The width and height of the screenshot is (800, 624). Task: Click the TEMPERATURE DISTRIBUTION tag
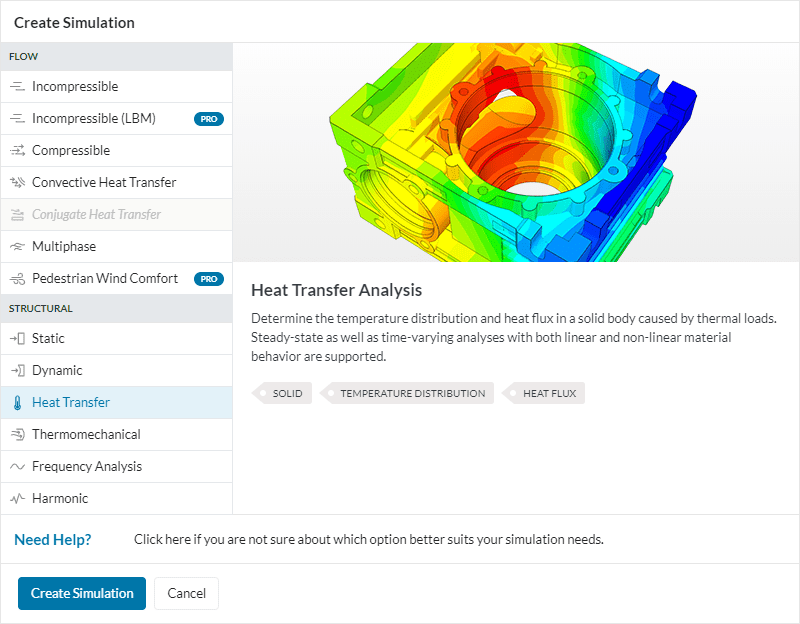pos(412,393)
